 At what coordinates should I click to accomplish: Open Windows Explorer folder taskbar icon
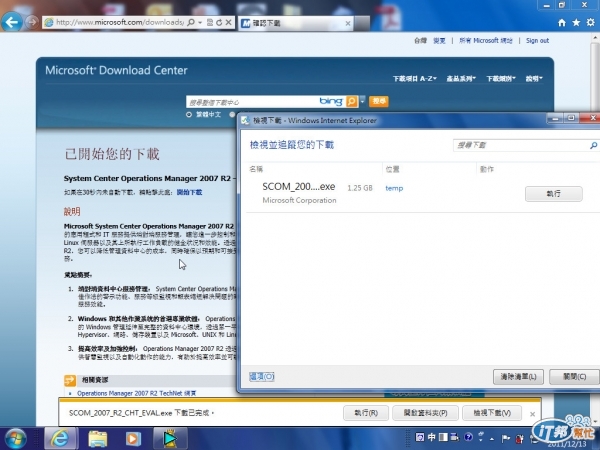(98, 439)
